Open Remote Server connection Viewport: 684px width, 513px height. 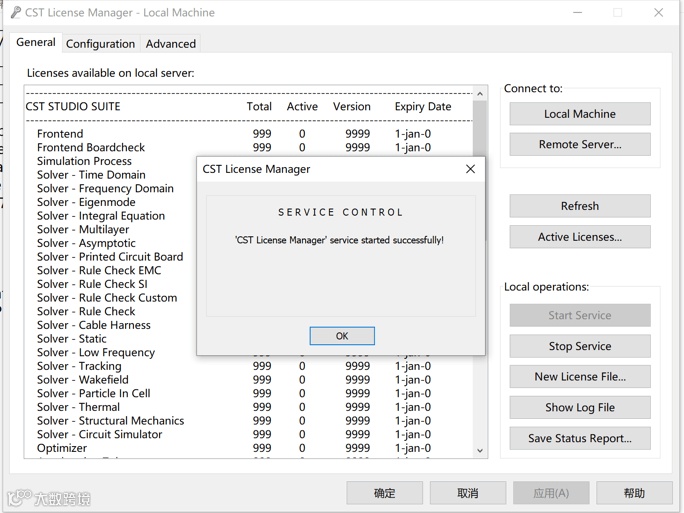580,144
